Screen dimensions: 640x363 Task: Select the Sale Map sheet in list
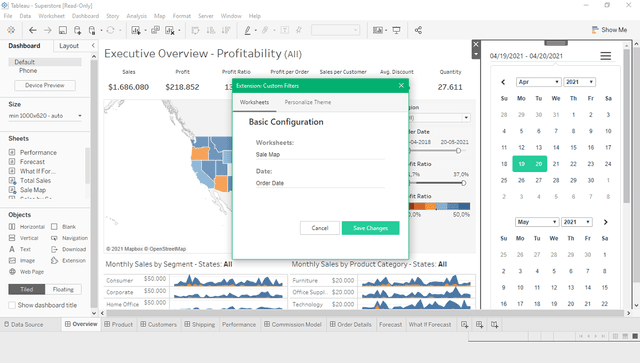point(33,190)
